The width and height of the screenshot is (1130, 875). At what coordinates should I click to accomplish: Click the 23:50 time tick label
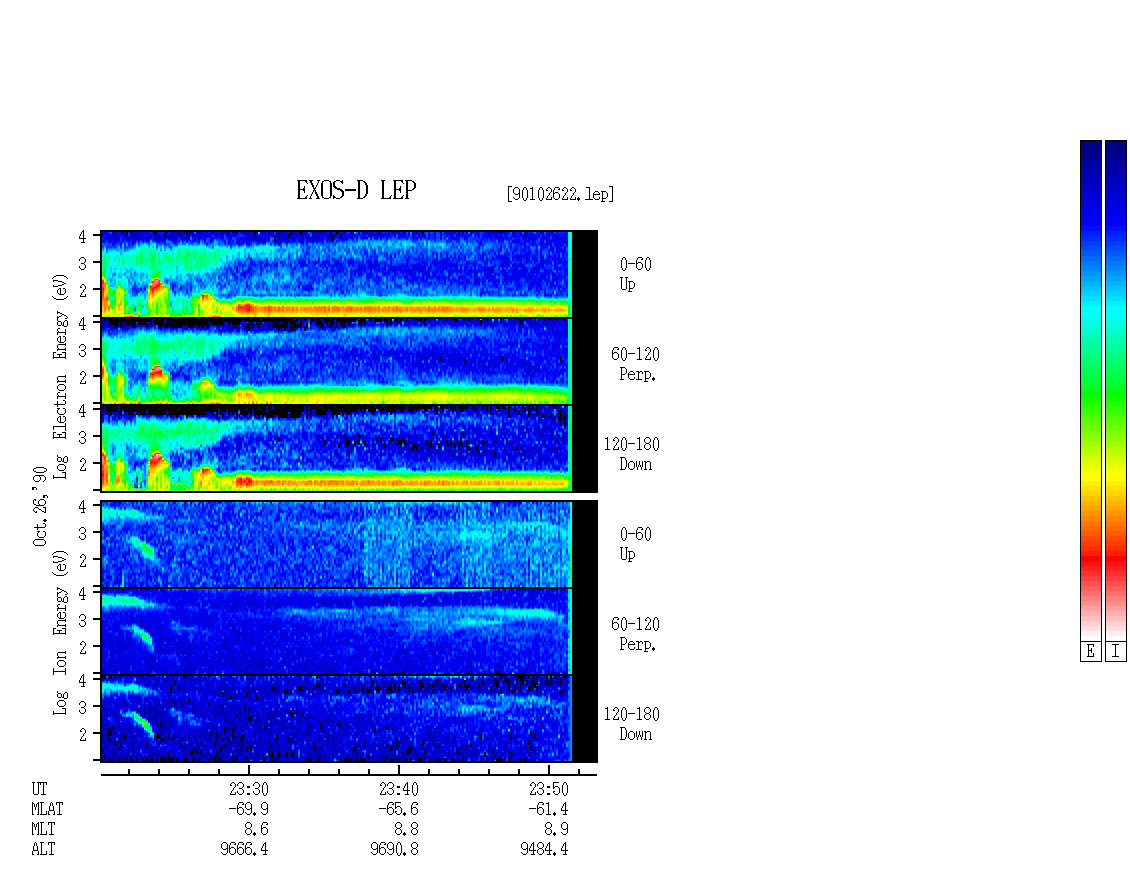[x=548, y=789]
